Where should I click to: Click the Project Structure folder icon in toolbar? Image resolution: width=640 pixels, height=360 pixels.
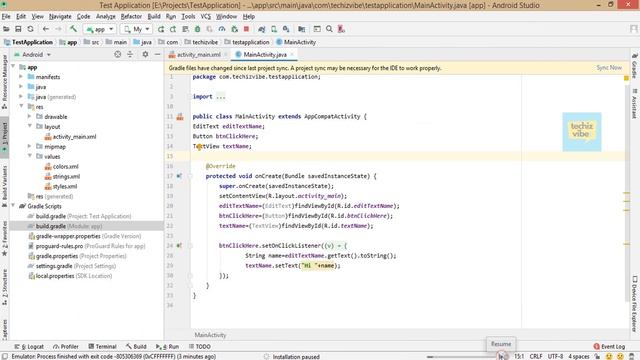pos(302,29)
